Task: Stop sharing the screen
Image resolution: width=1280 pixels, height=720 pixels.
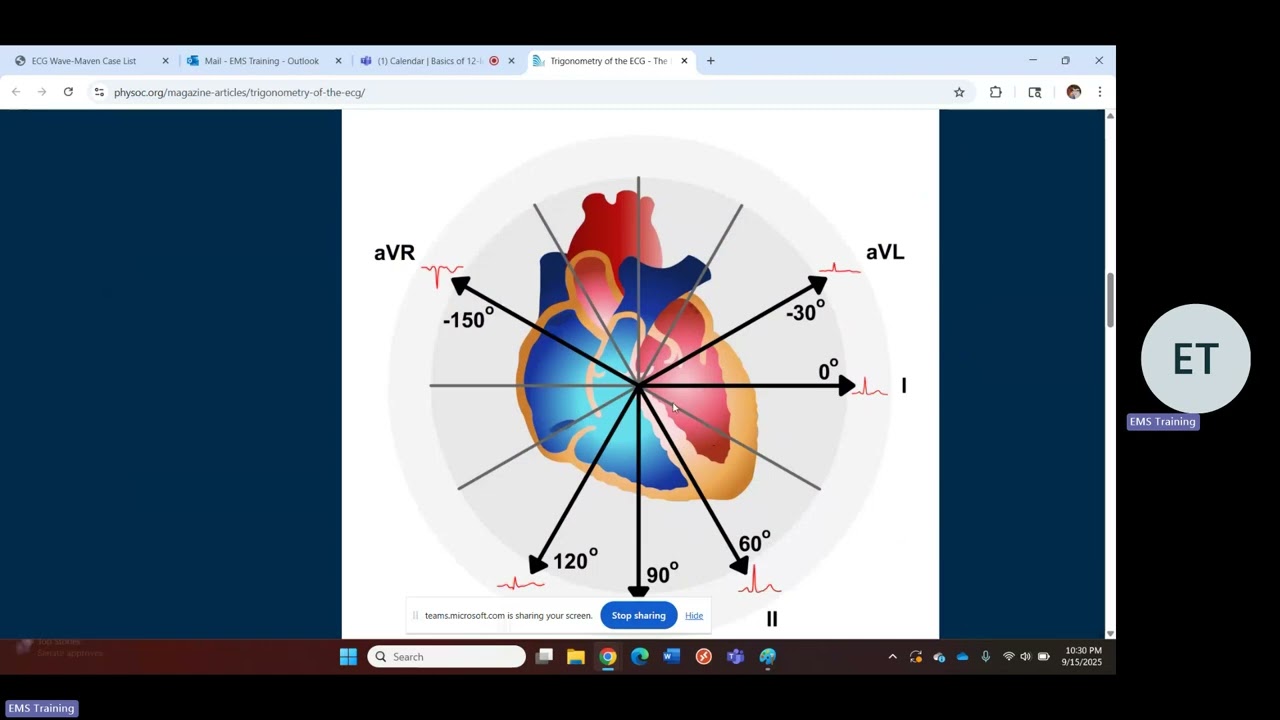Action: click(639, 616)
